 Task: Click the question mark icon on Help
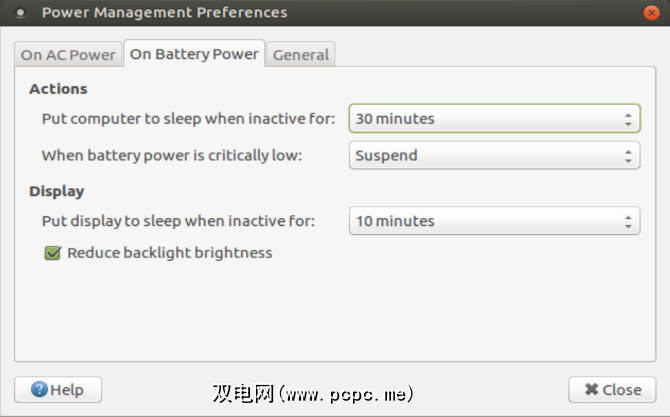pyautogui.click(x=37, y=390)
